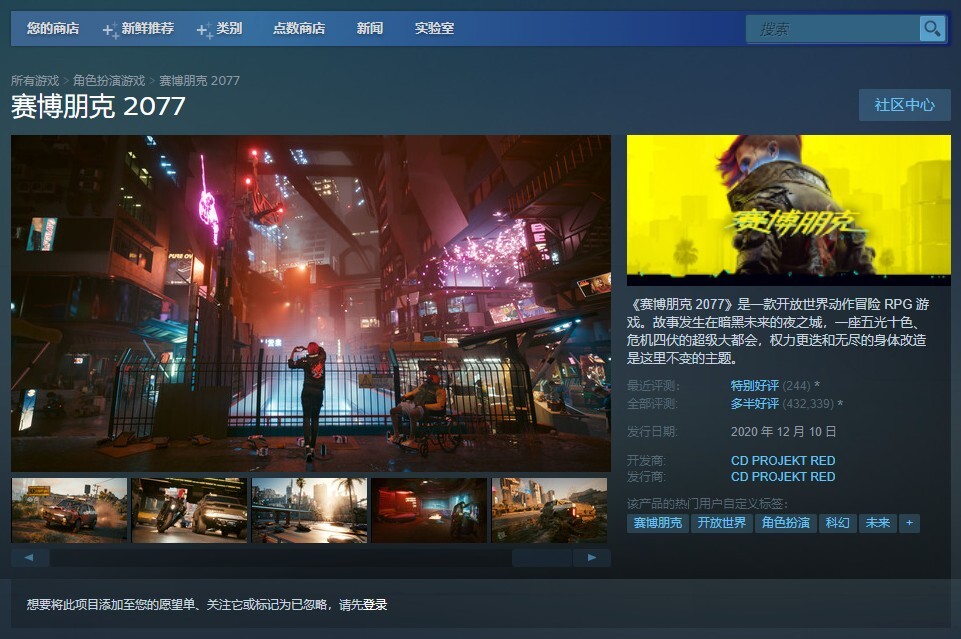Open the 类别 menu
Screen dimensions: 961x639
[x=229, y=28]
